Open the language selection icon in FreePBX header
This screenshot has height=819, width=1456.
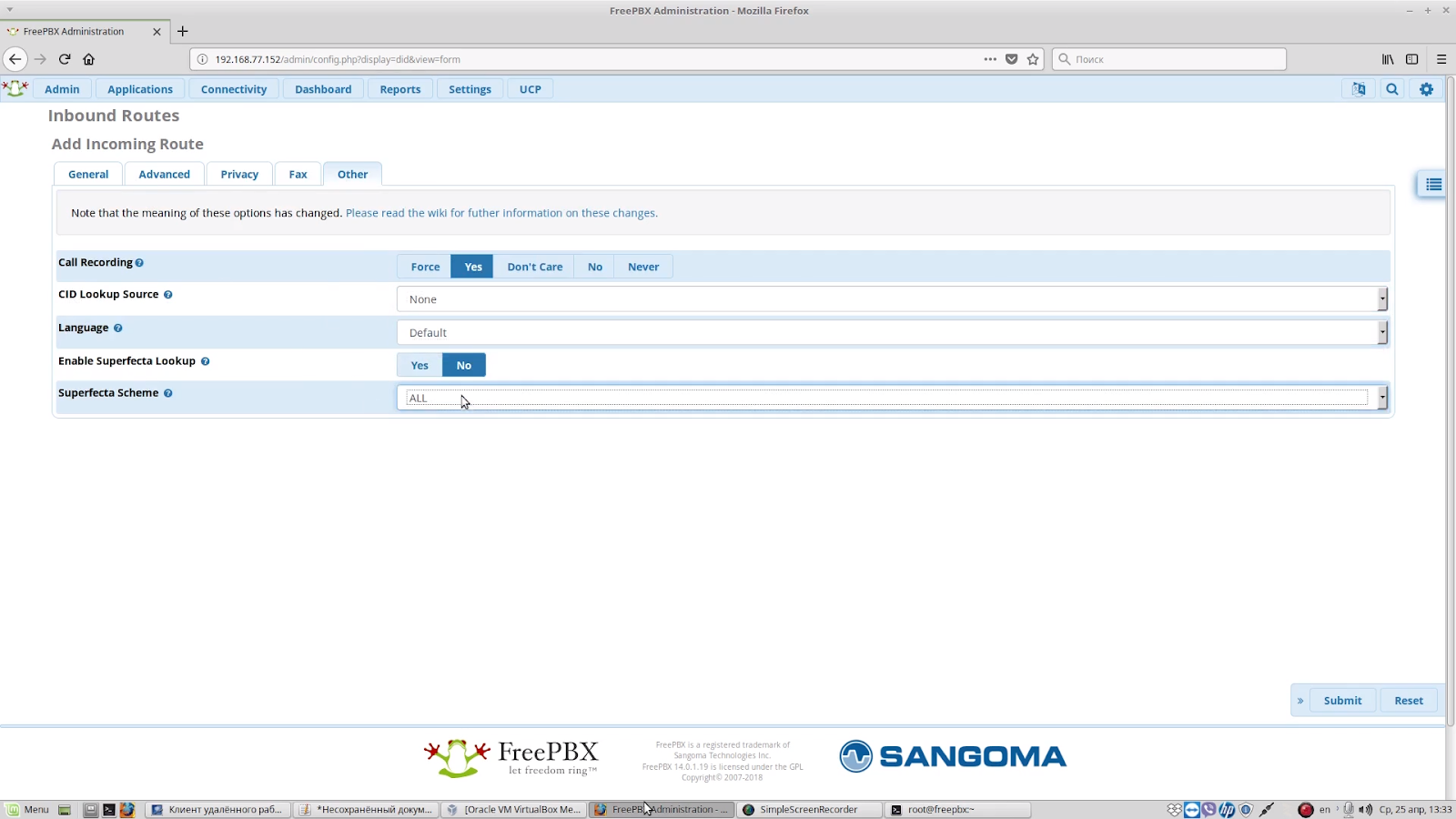coord(1357,88)
